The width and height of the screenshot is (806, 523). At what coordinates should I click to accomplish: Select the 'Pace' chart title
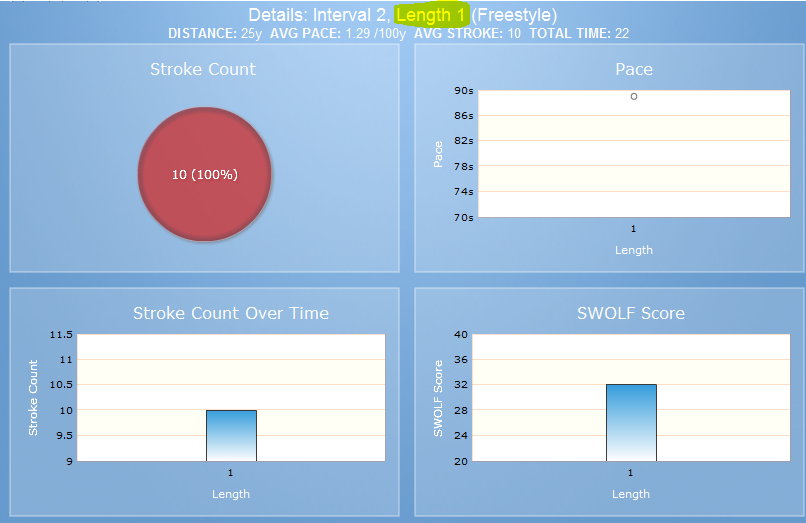[634, 69]
